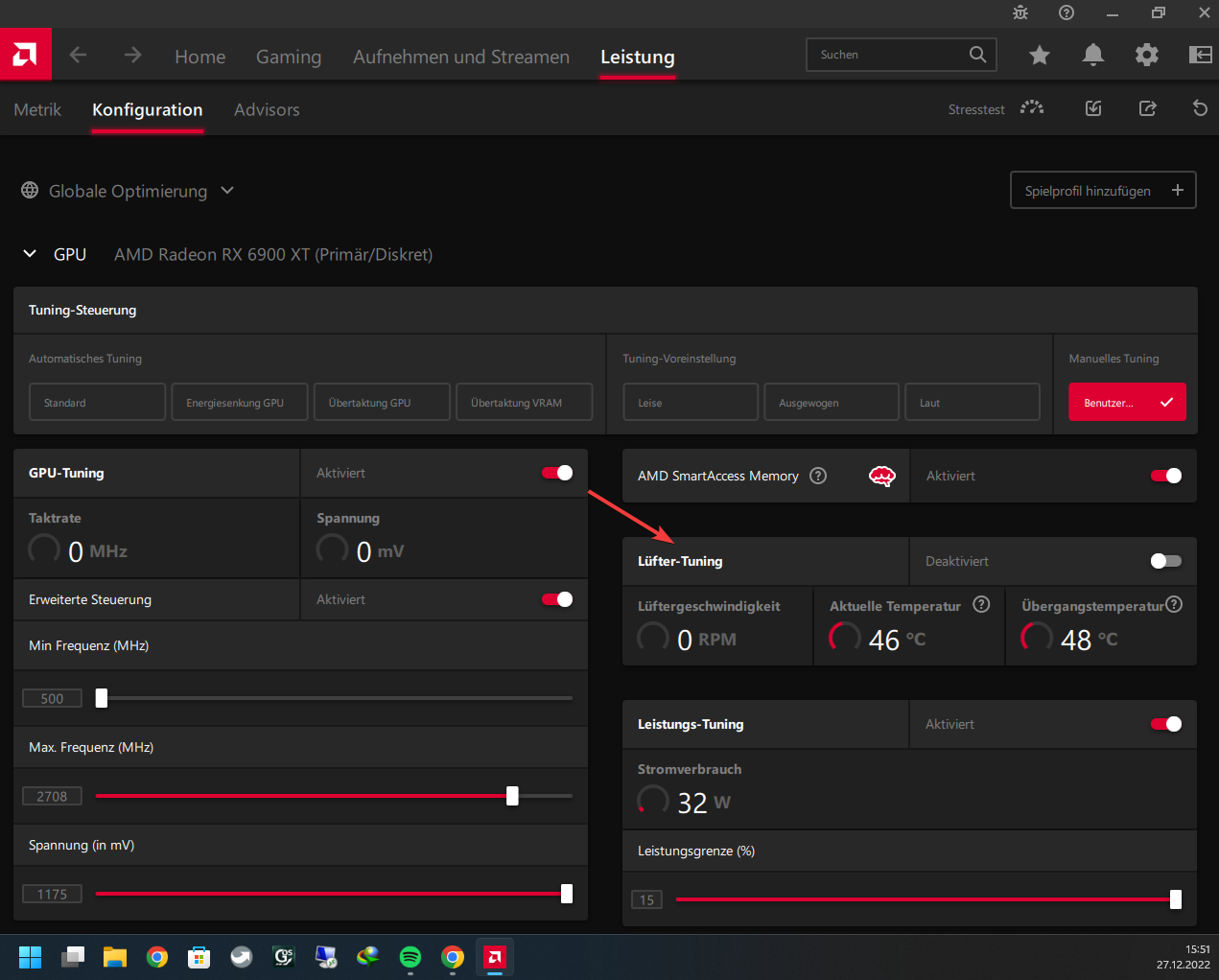This screenshot has height=980, width=1219.
Task: Click Benutzer manual tuning button
Action: tap(1127, 402)
